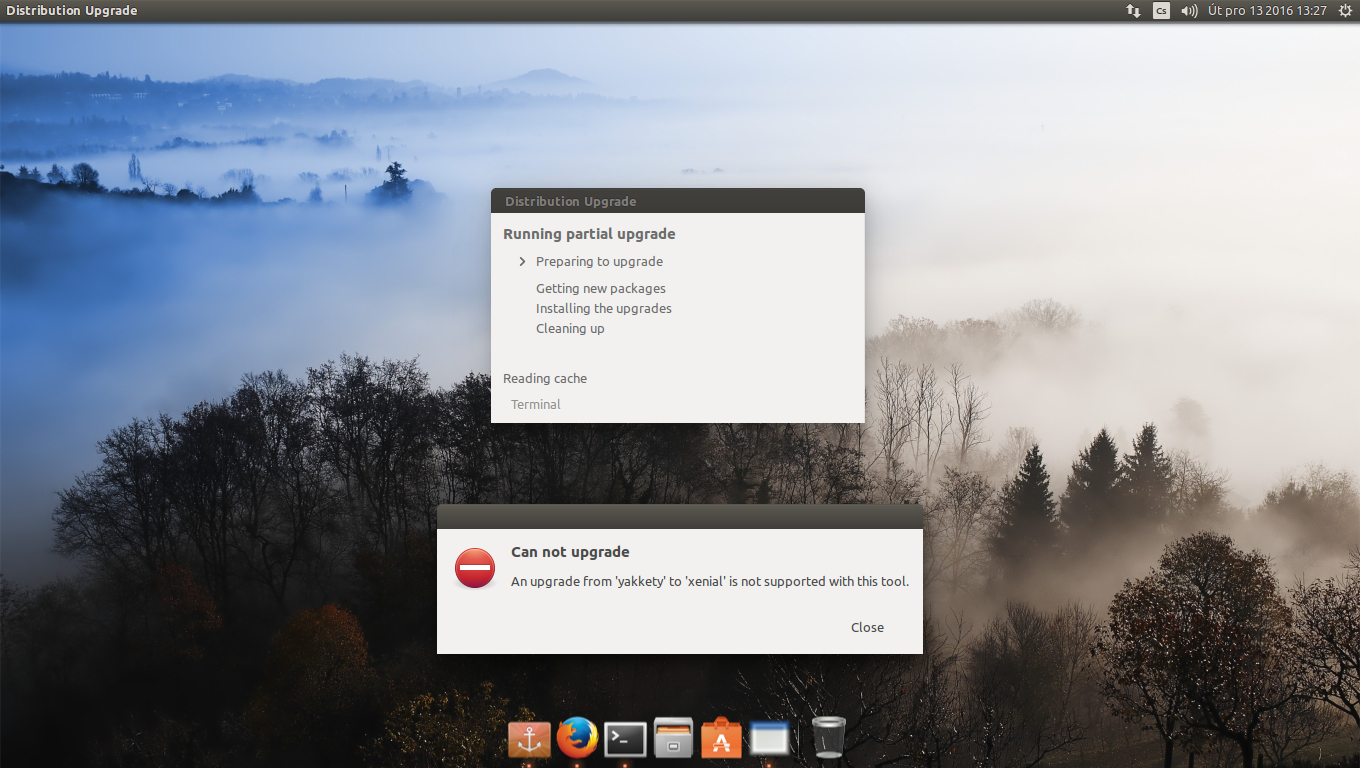Image resolution: width=1360 pixels, height=768 pixels.
Task: Click the Distribution Upgrade window title bar
Action: [x=677, y=201]
